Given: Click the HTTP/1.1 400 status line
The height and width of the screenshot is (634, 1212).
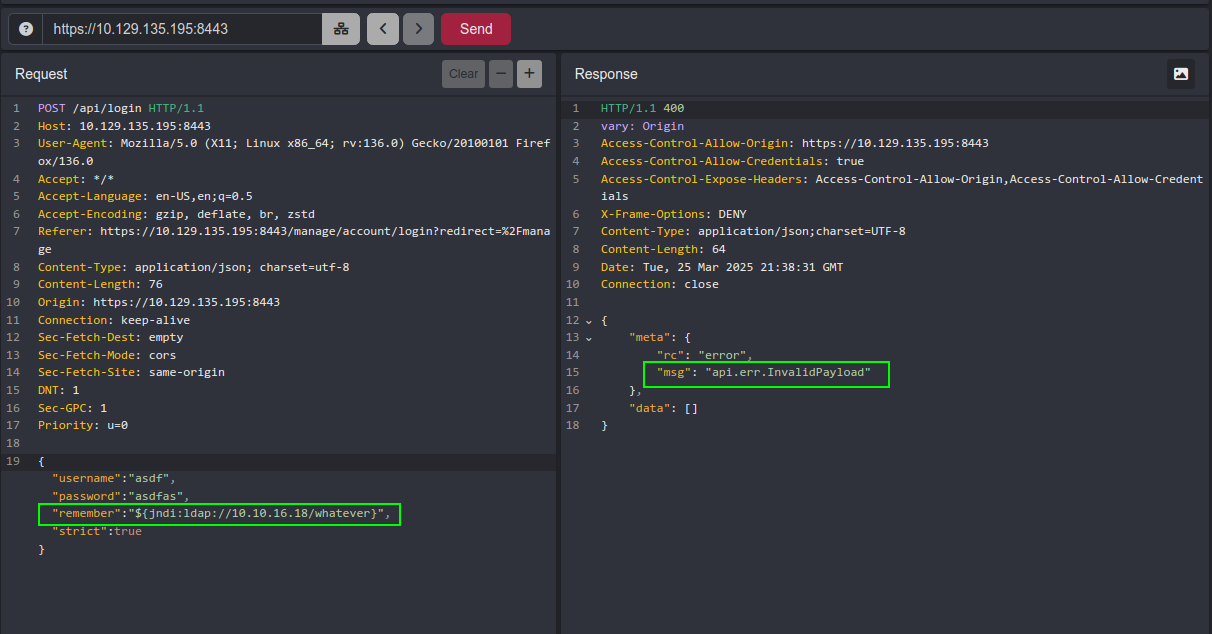Looking at the screenshot, I should click(642, 108).
